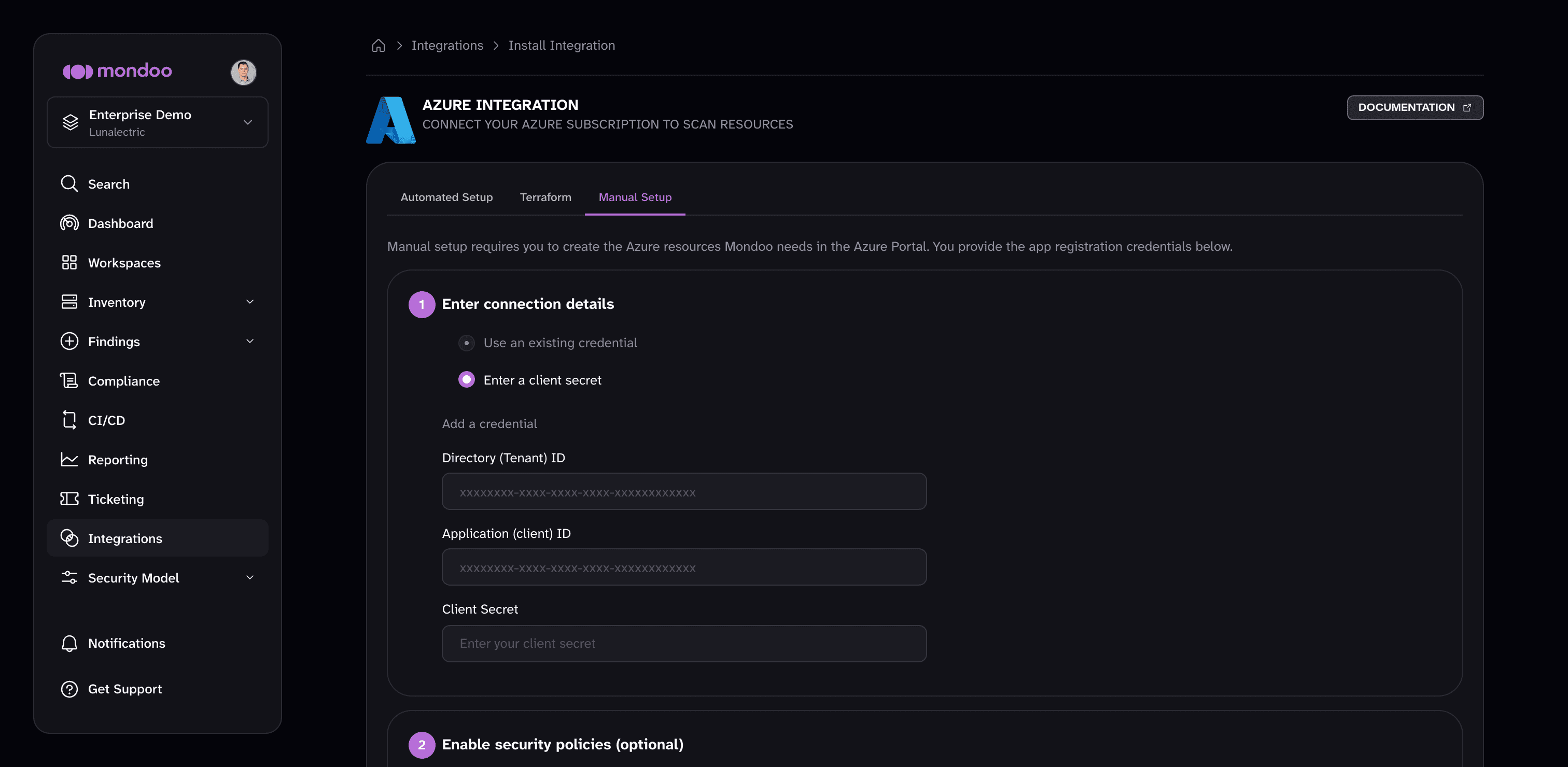Screen dimensions: 1568x767
Task: Click the Get Support help icon
Action: [69, 689]
